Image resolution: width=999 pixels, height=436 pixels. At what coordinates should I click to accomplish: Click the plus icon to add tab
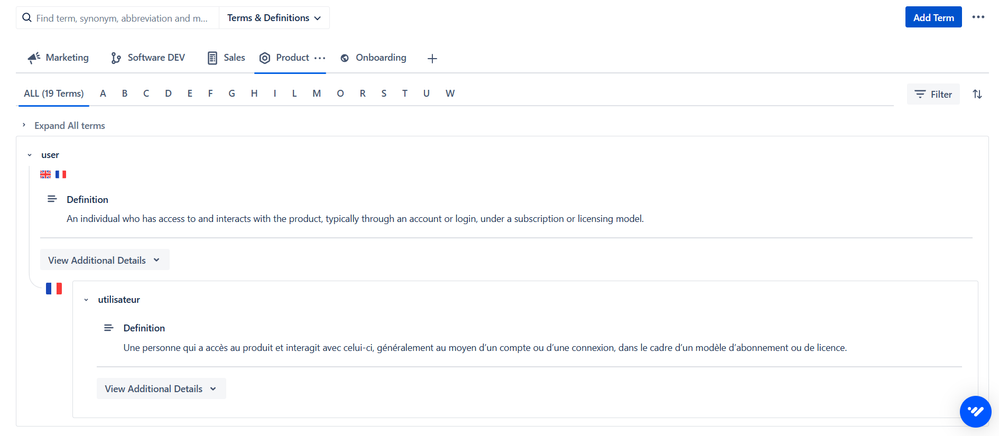click(432, 59)
